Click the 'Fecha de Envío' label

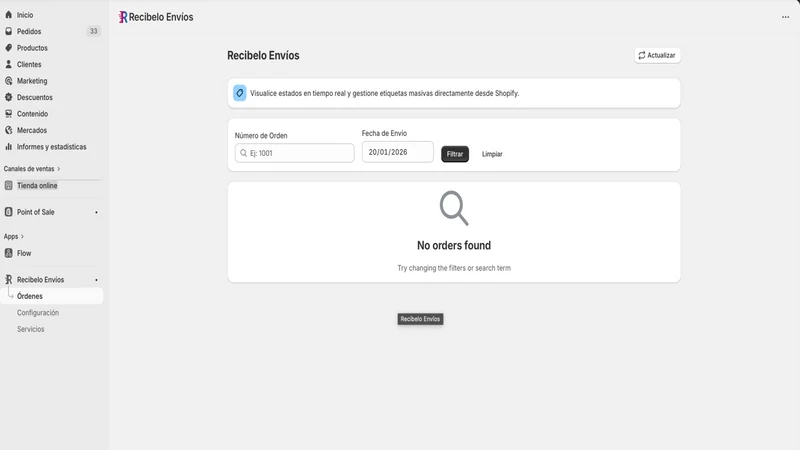(x=384, y=133)
